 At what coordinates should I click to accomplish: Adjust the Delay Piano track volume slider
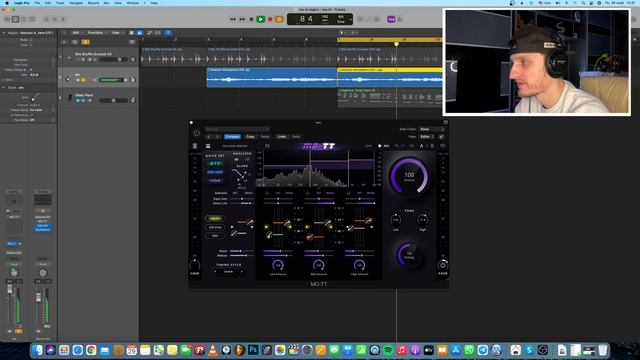113,100
